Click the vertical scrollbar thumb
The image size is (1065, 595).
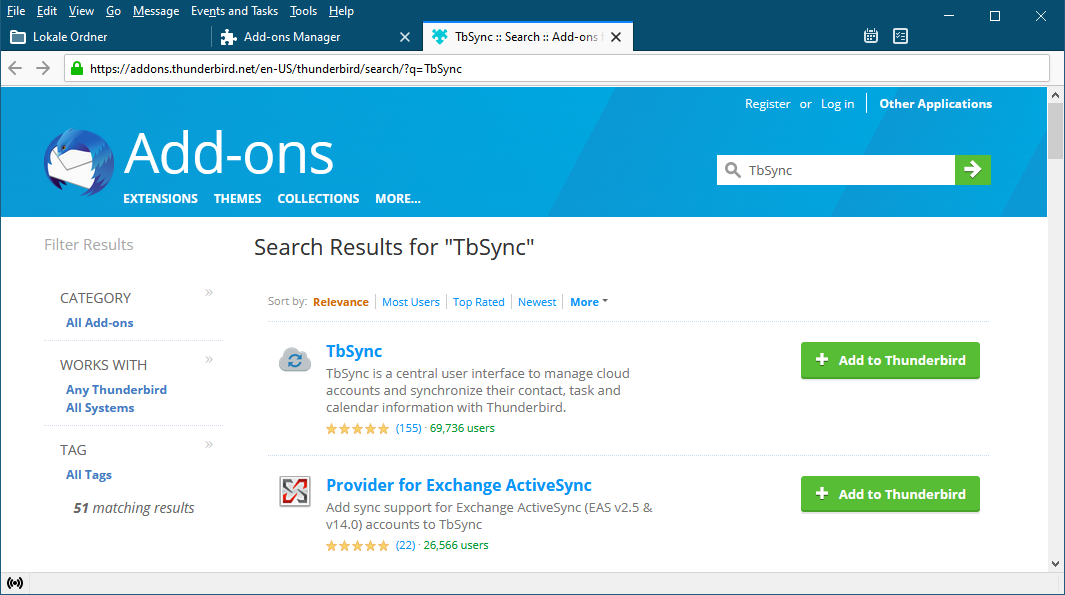(x=1055, y=131)
